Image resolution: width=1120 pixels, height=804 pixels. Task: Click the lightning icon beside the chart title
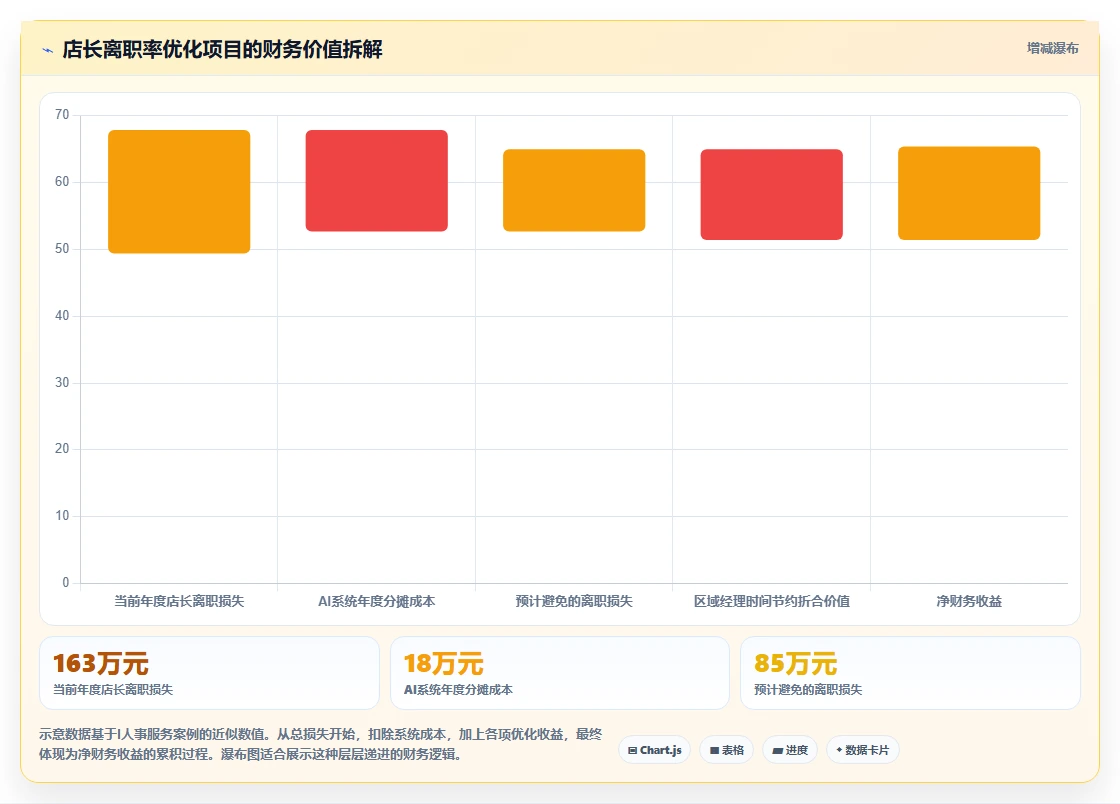point(48,50)
